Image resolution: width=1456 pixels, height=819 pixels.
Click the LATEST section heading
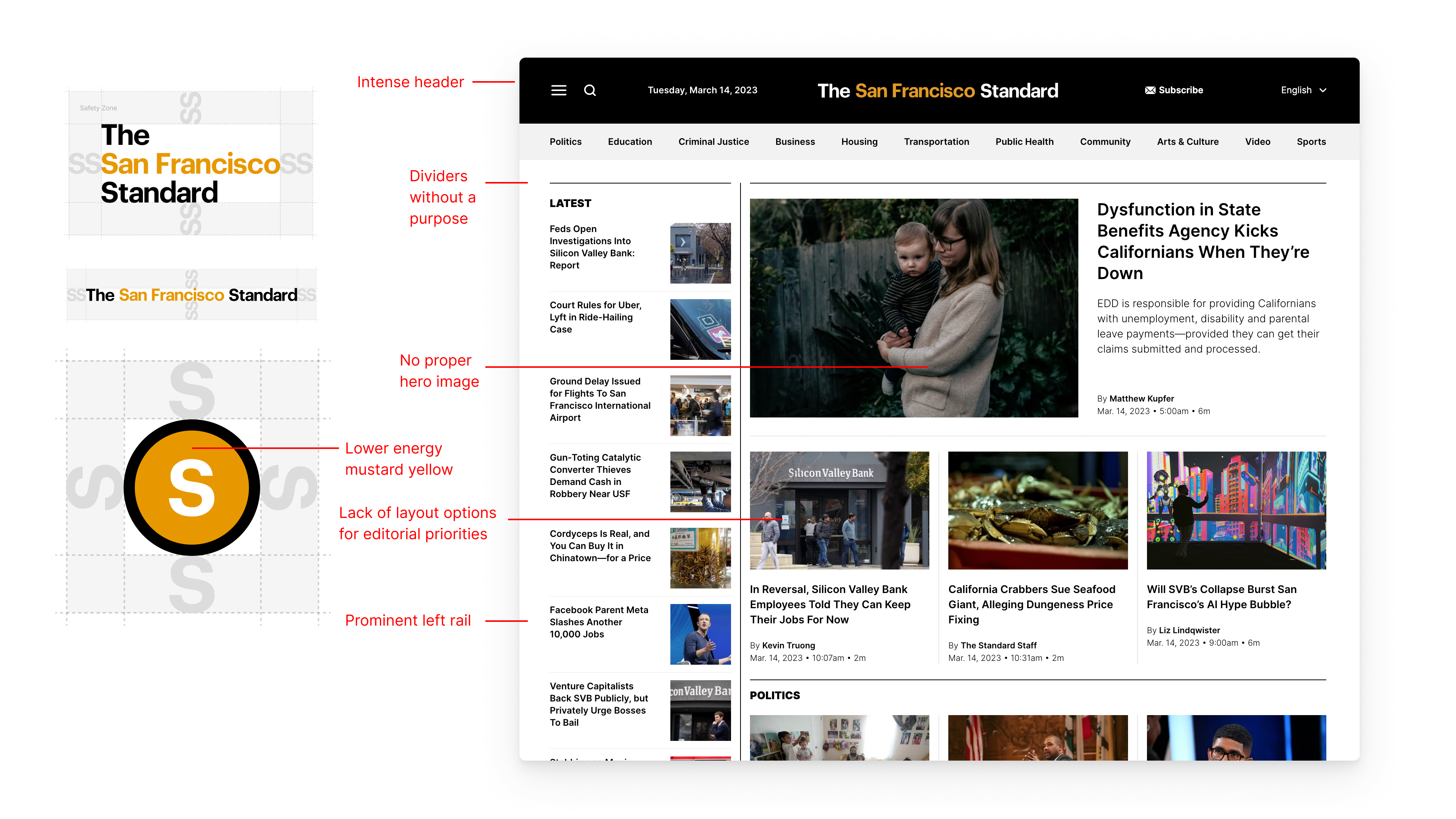click(570, 204)
